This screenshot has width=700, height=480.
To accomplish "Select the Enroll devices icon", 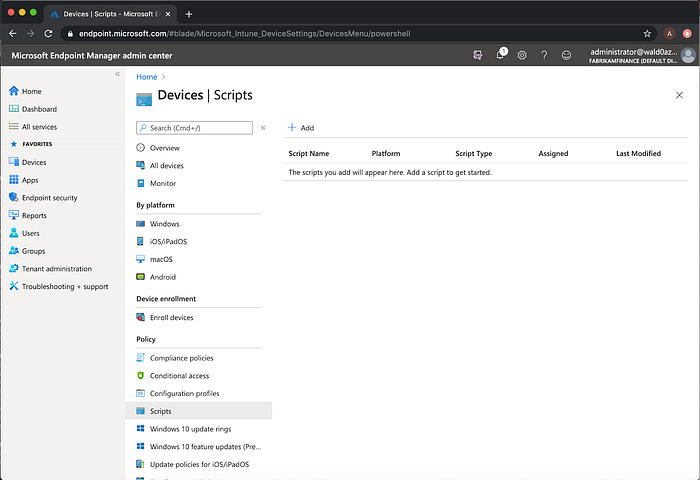I will click(x=141, y=317).
